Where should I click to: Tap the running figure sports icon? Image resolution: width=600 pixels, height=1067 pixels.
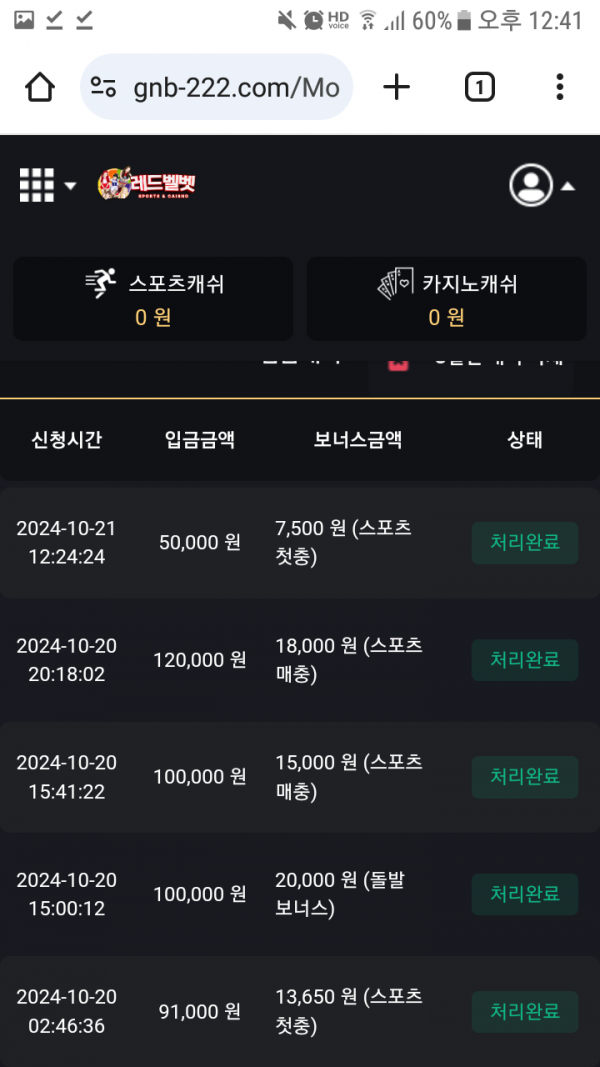(x=101, y=284)
